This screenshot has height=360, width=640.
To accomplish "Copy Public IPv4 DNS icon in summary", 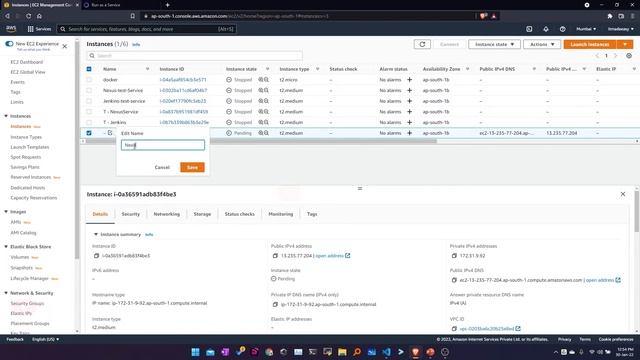I will click(454, 280).
